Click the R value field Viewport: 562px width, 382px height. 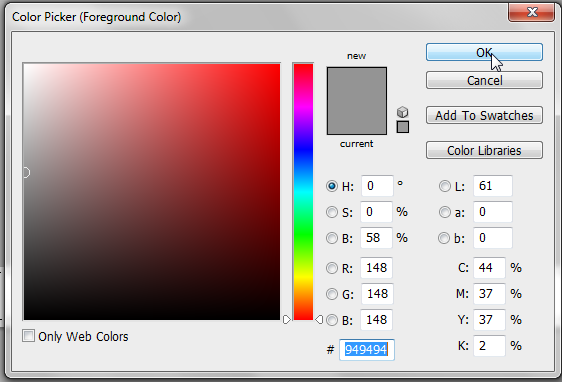tap(376, 268)
